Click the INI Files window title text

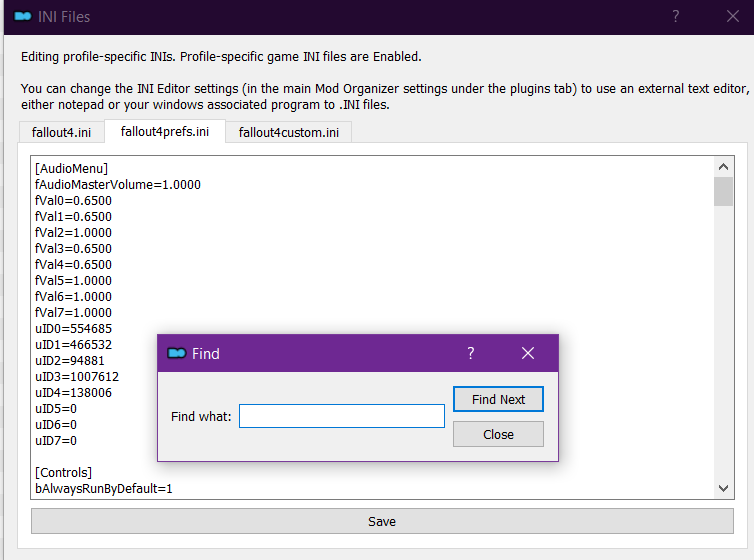coord(64,17)
